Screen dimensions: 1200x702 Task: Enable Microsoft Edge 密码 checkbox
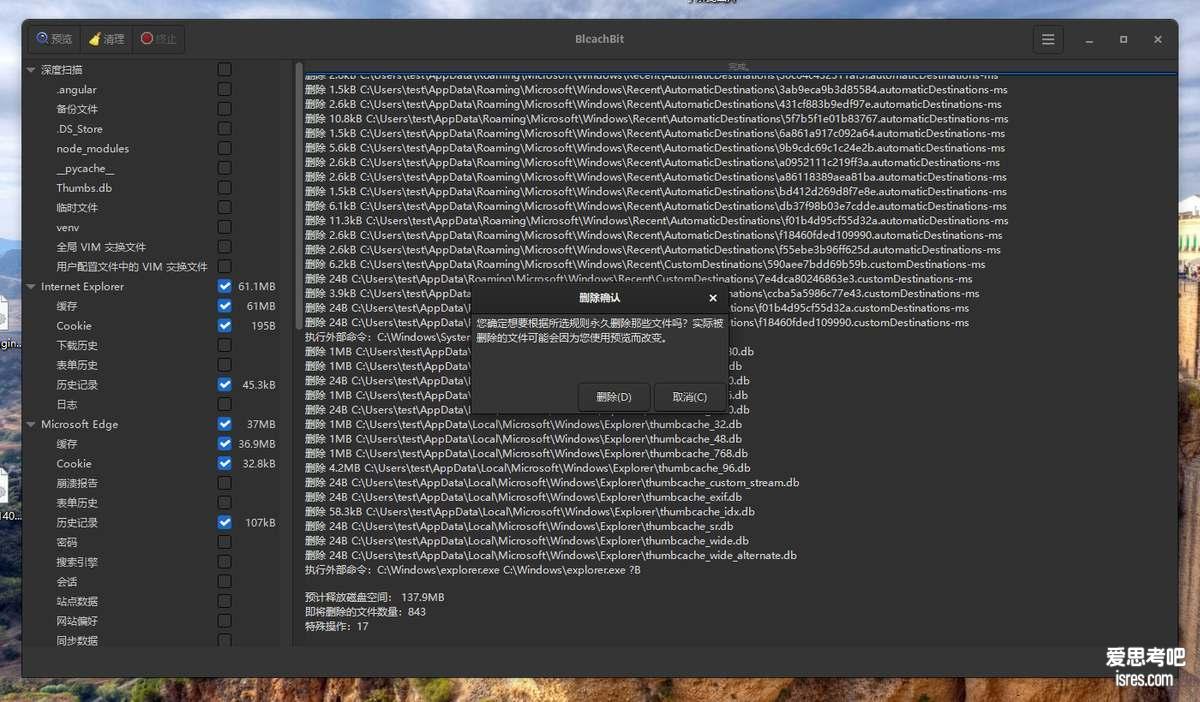(x=224, y=542)
